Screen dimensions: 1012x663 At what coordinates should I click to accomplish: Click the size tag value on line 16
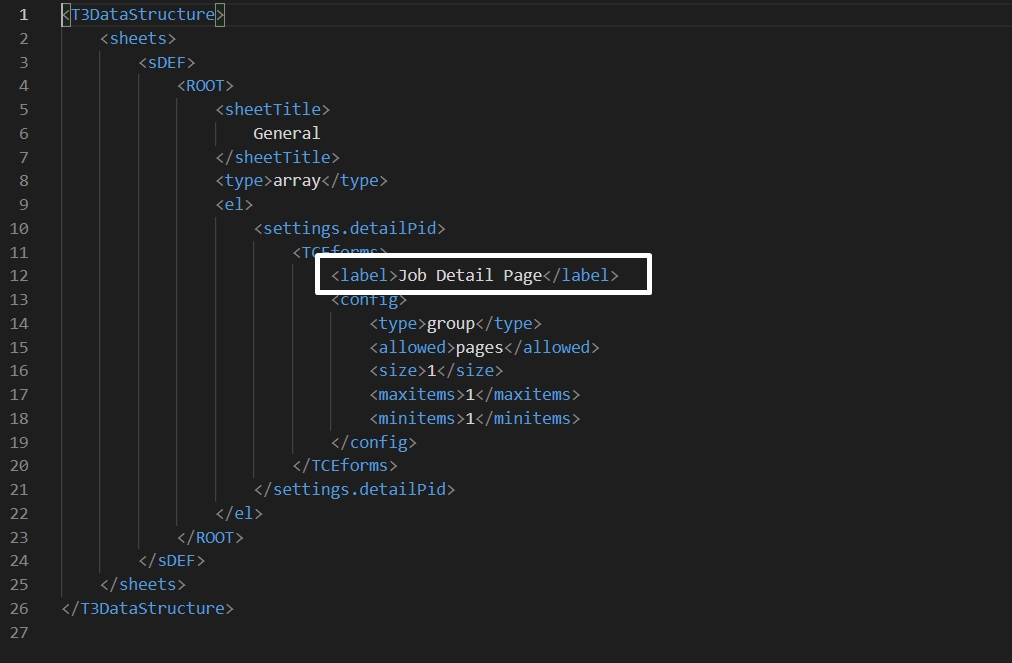coord(432,371)
